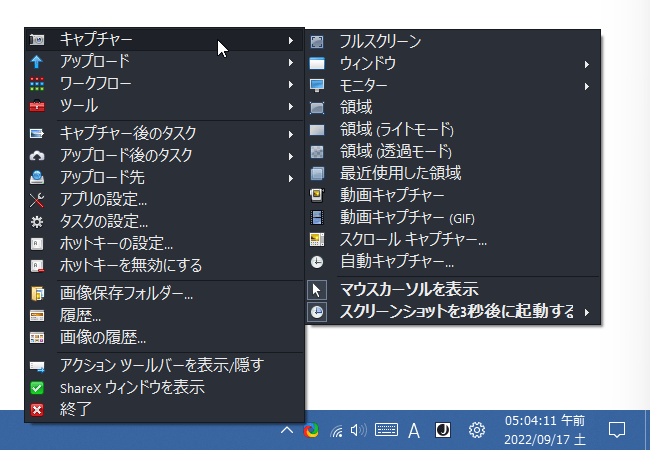
Task: Click the white 'J' tray icon in taskbar
Action: 443,430
